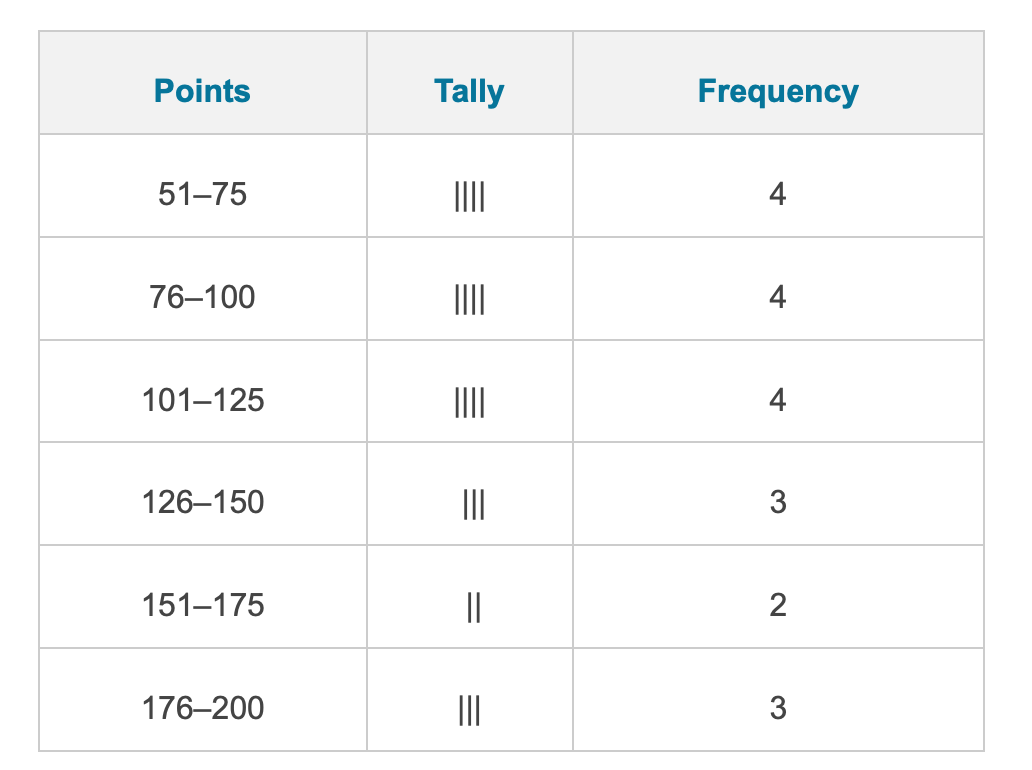Click the Frequency column header
The width and height of the screenshot is (1032, 770).
[778, 91]
